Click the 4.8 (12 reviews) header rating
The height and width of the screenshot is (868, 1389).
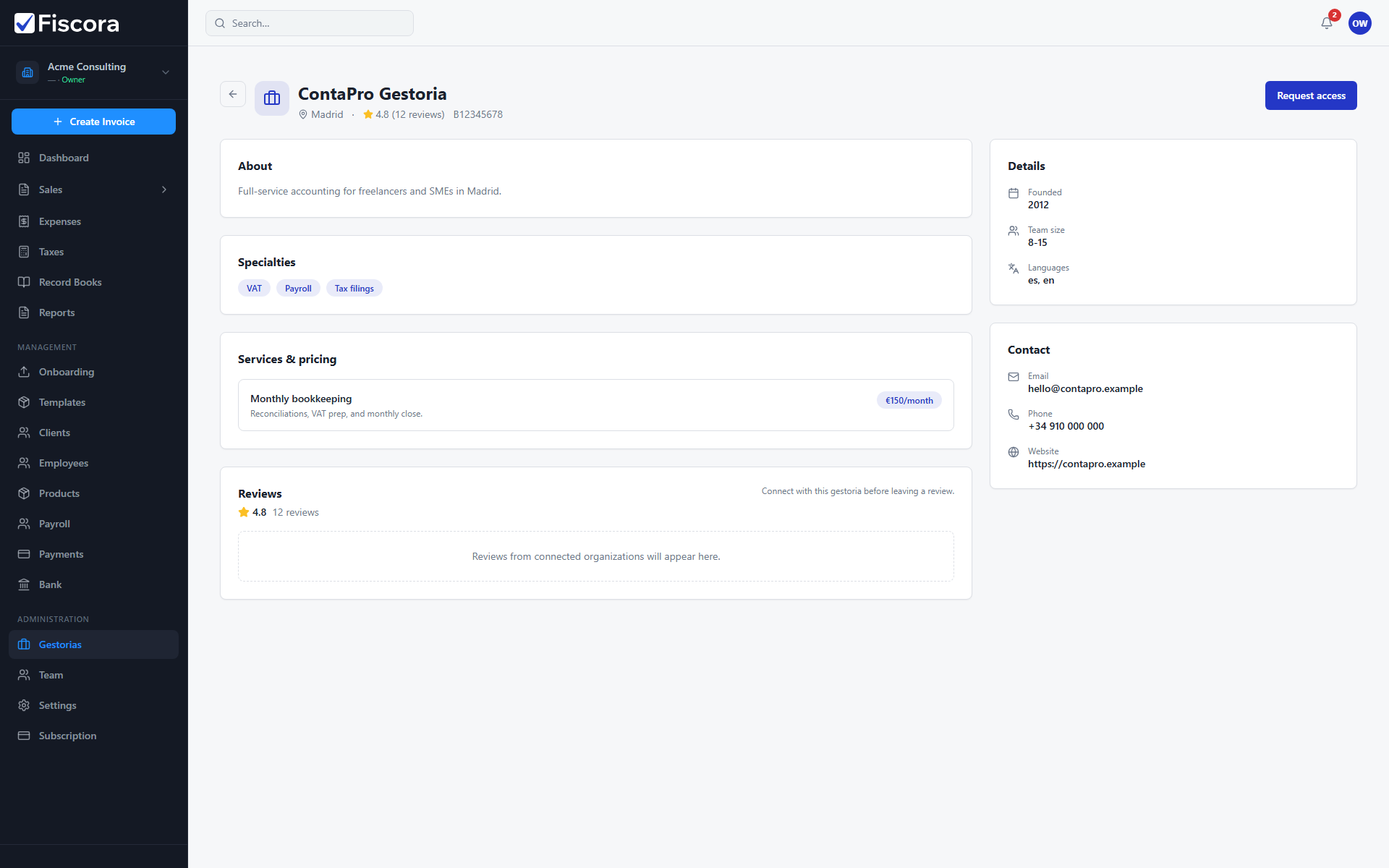404,114
